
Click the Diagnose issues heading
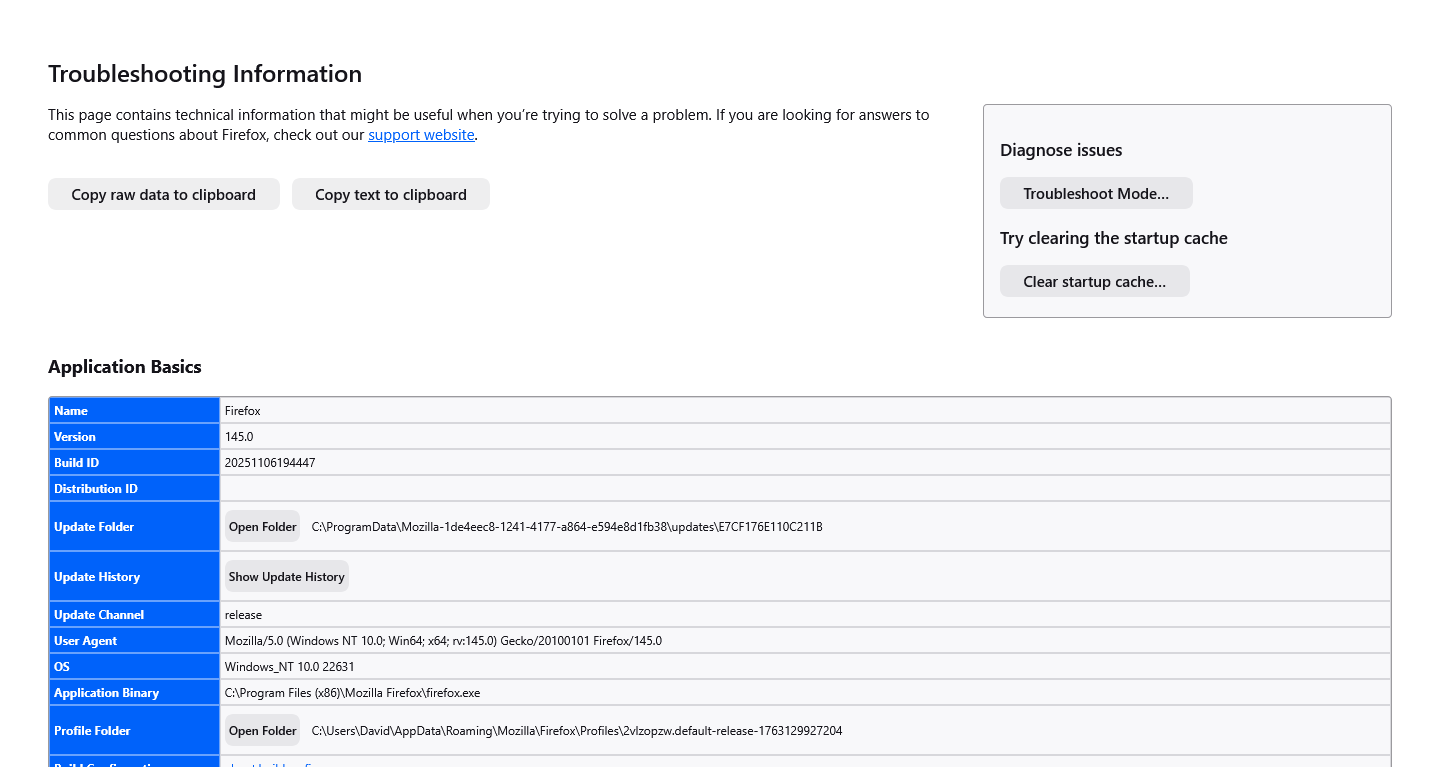(x=1061, y=151)
